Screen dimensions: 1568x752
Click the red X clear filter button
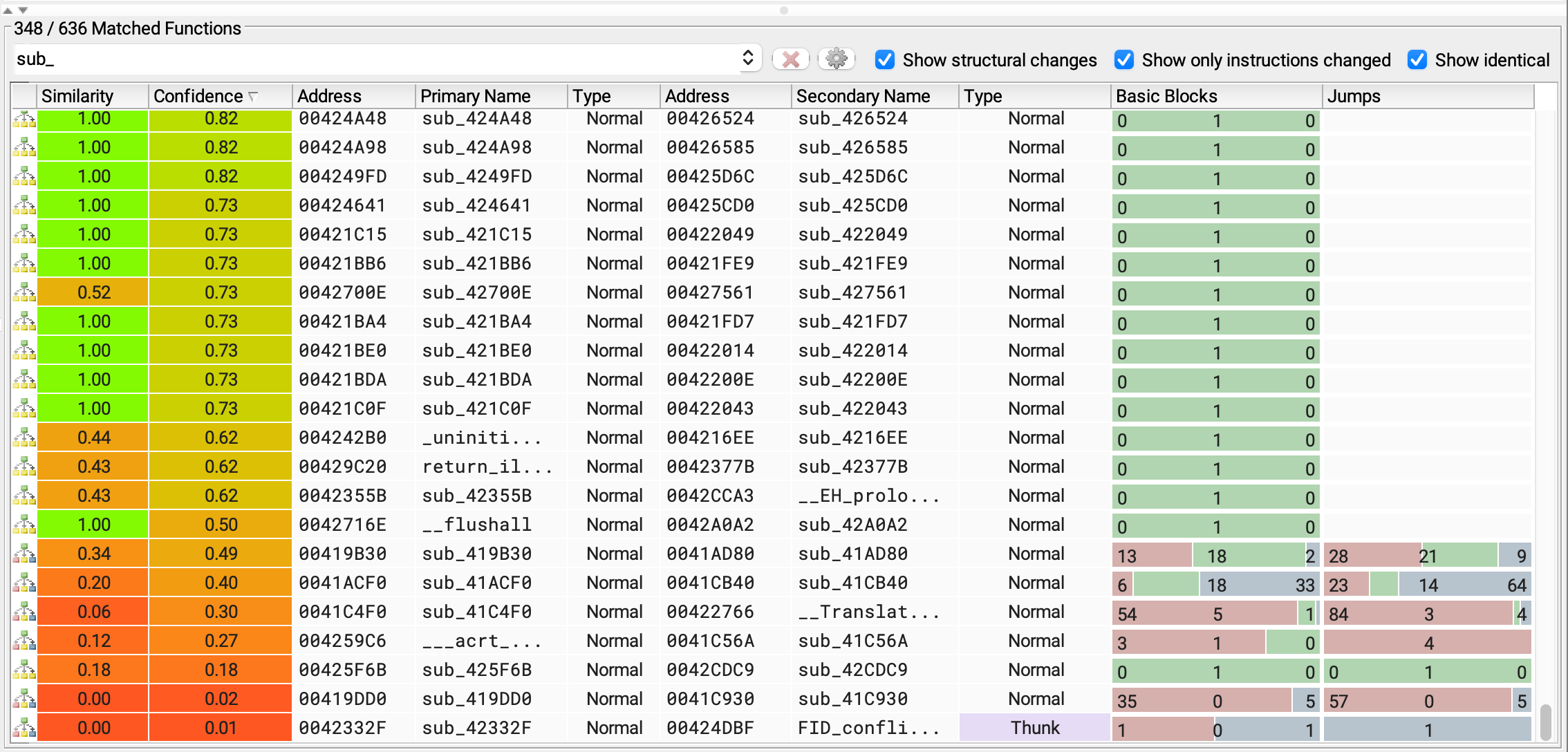click(791, 59)
